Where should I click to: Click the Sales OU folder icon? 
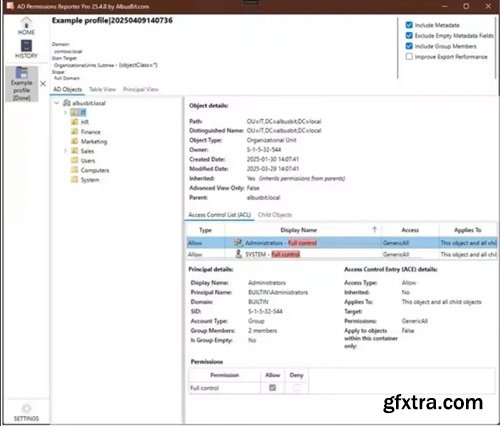coord(75,151)
